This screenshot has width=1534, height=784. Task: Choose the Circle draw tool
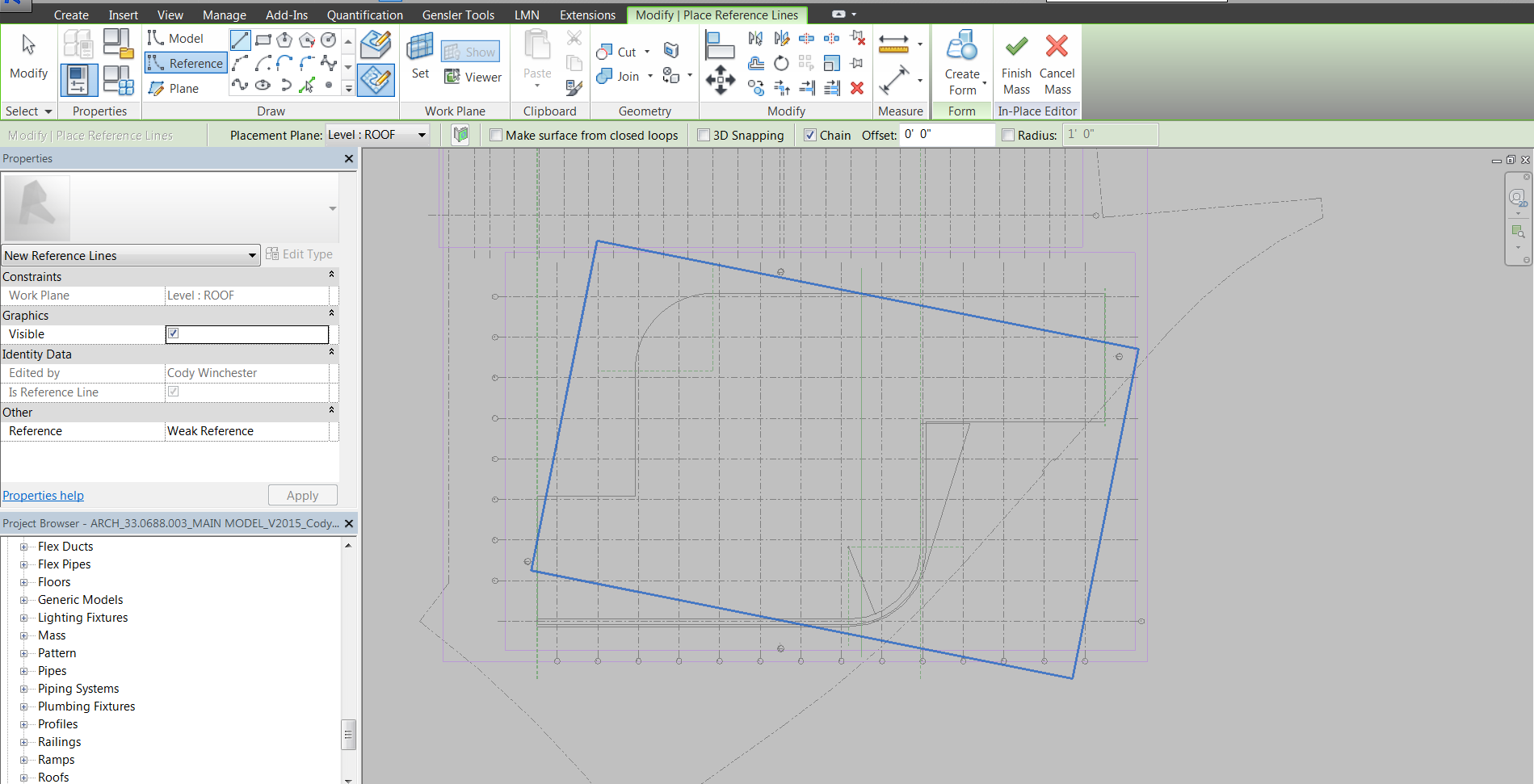(328, 40)
